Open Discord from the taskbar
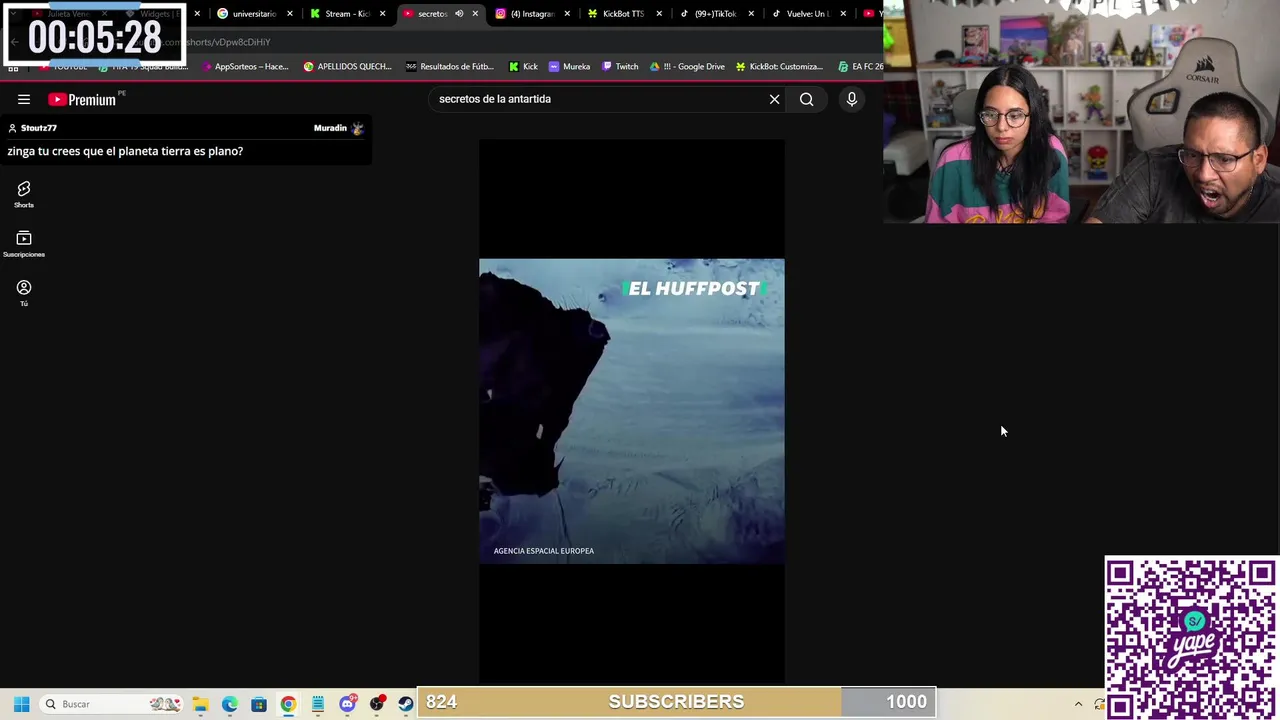The image size is (1280, 720). (347, 704)
